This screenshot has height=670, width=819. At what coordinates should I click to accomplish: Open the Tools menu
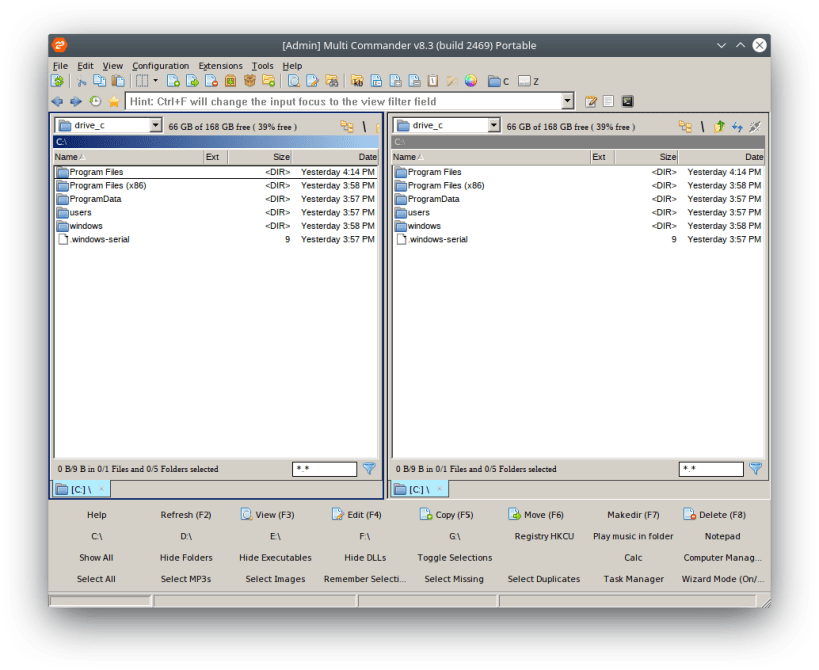(262, 66)
